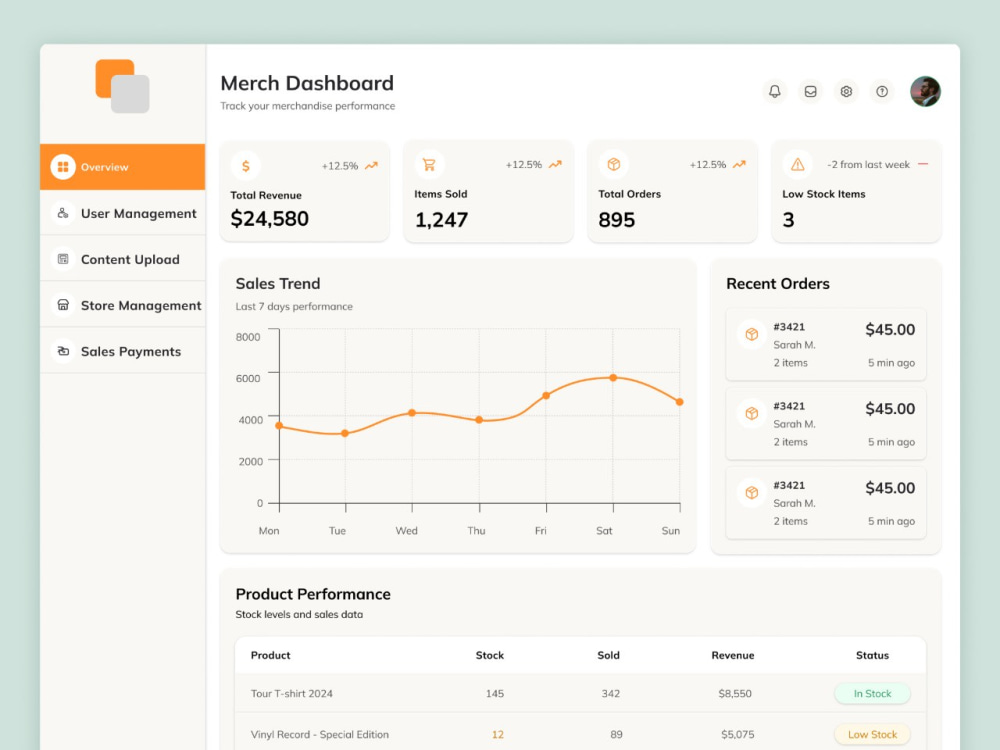
Task: Select the Wed data point on chart
Action: pos(412,413)
